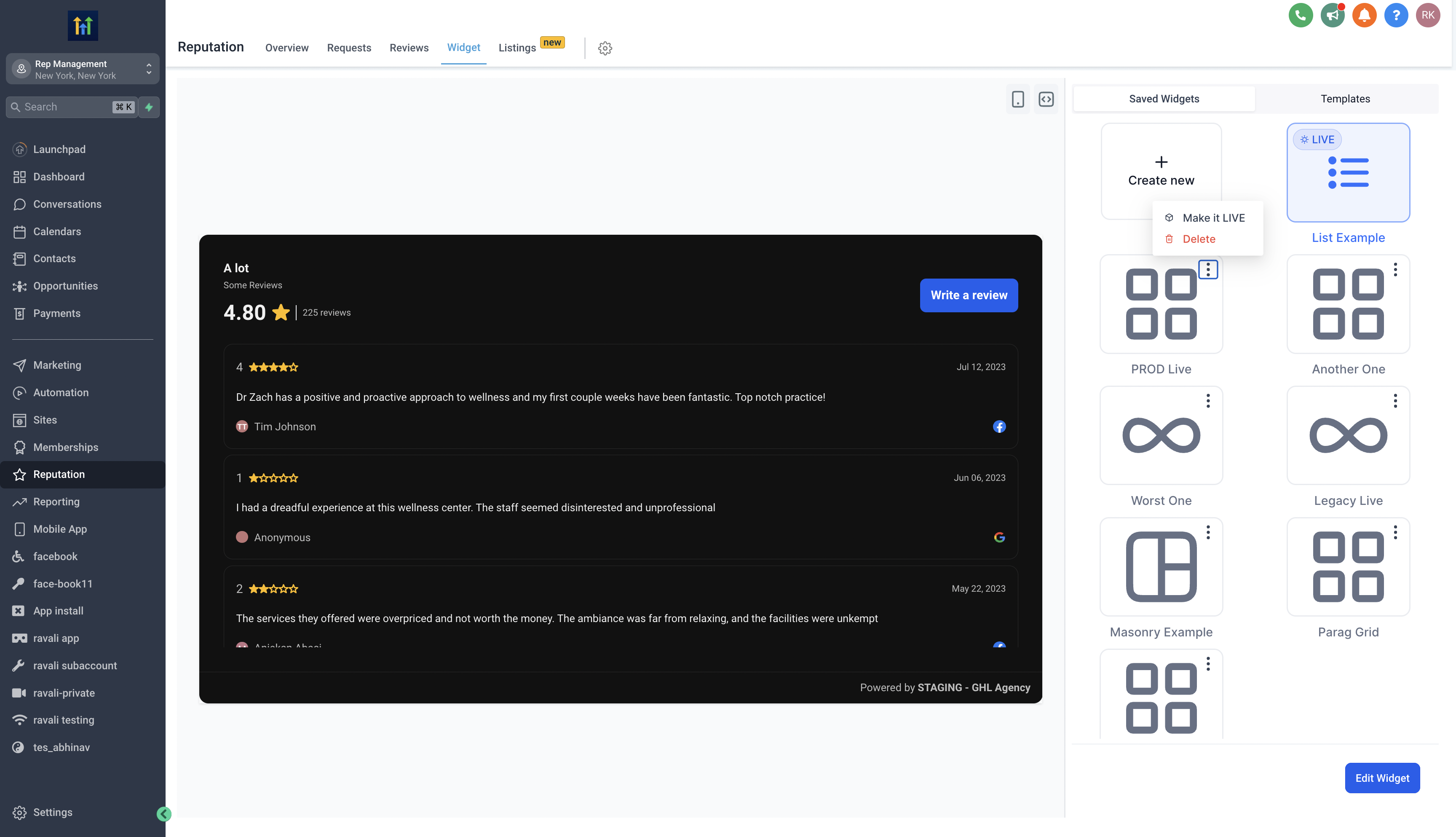1456x837 pixels.
Task: Click the Facebook icon on Tim Johnson review
Action: click(x=999, y=427)
